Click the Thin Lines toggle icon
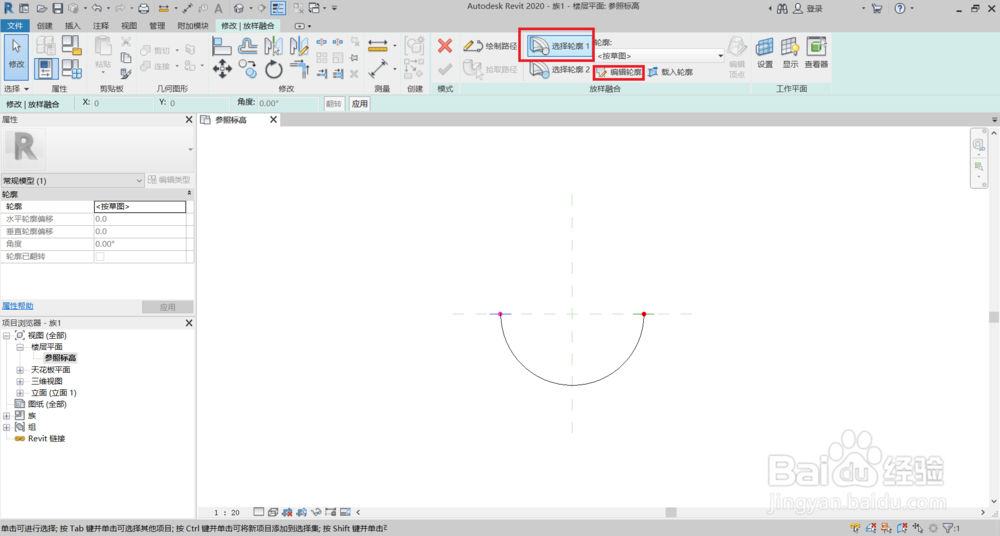Image resolution: width=1000 pixels, height=536 pixels. coord(278,8)
